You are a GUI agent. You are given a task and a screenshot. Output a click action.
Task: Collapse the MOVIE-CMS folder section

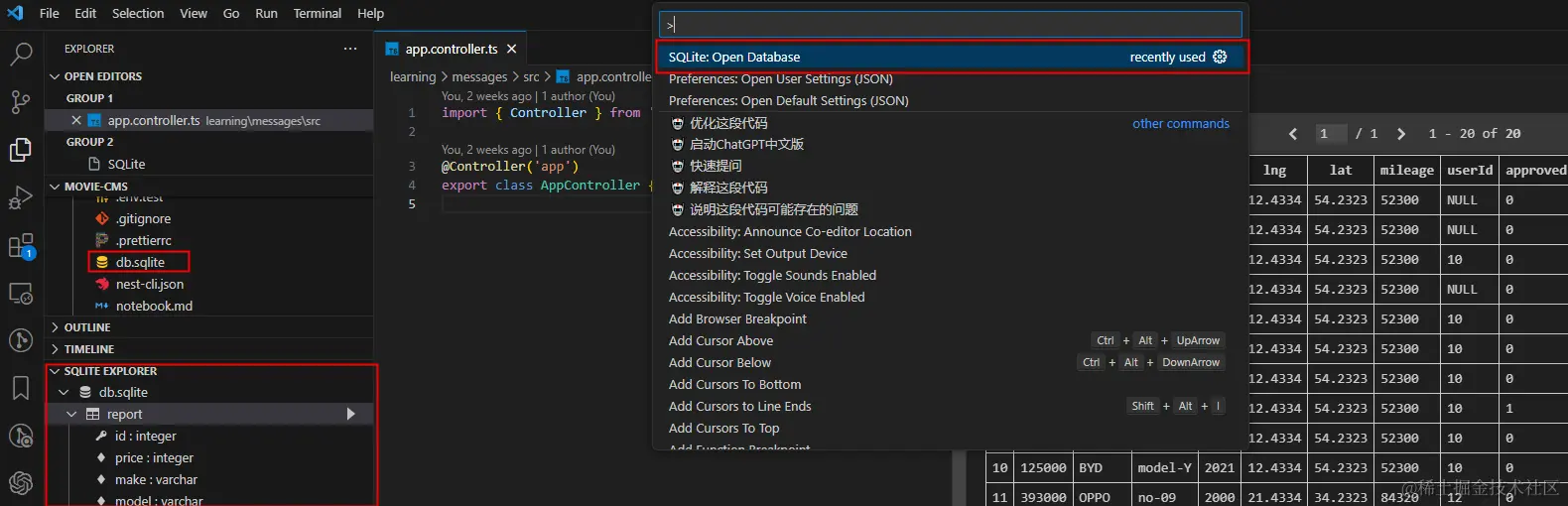coord(209,187)
